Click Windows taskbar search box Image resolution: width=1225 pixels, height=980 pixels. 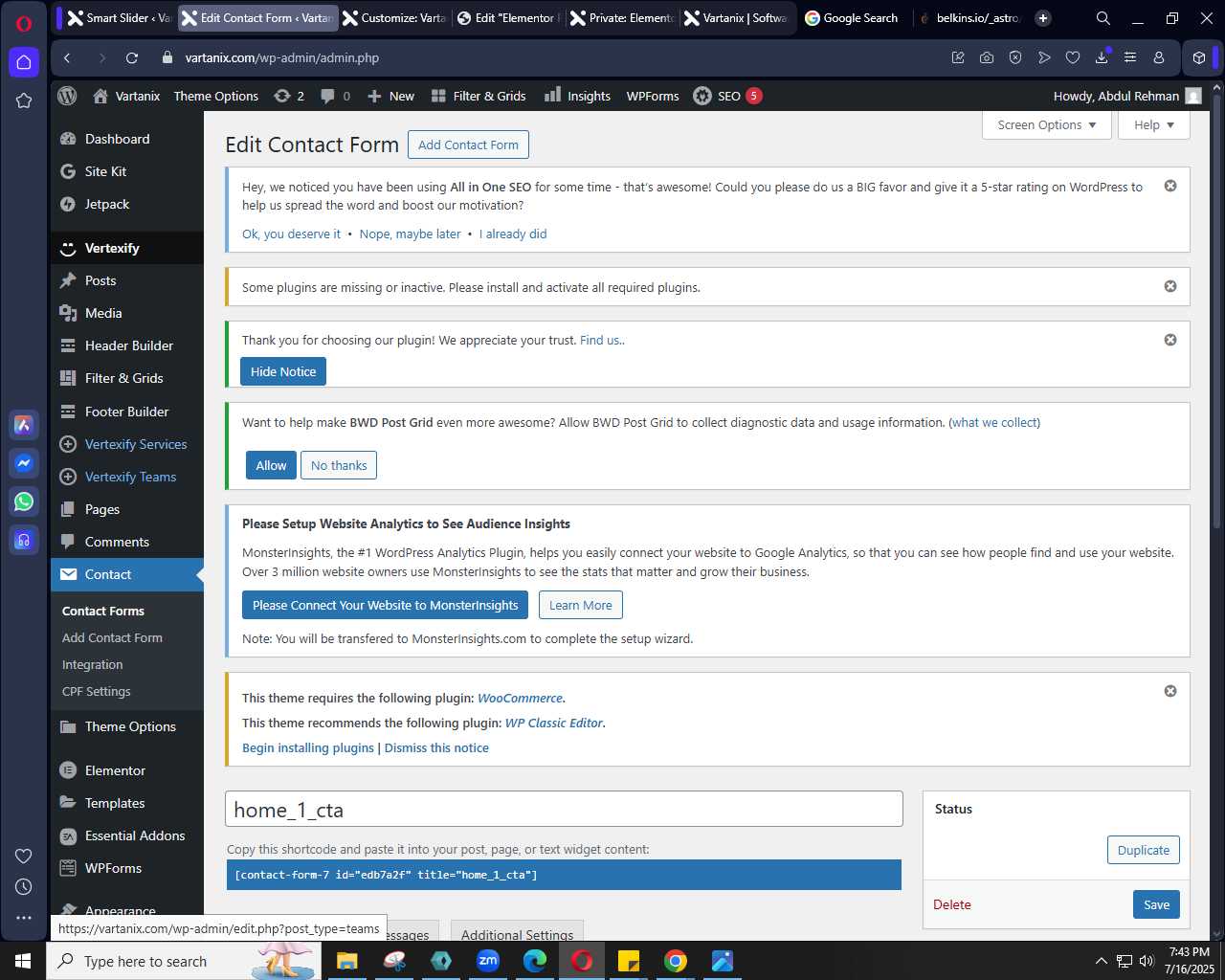click(x=182, y=961)
